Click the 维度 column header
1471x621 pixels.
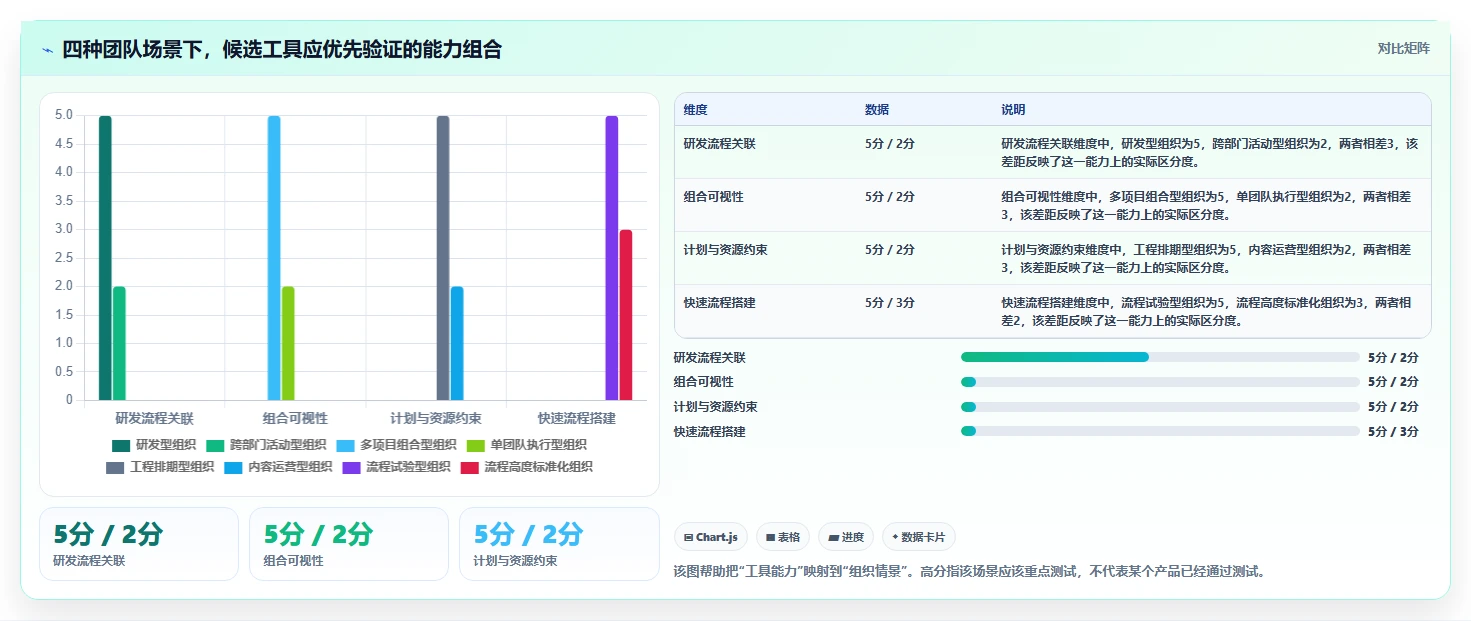point(696,110)
